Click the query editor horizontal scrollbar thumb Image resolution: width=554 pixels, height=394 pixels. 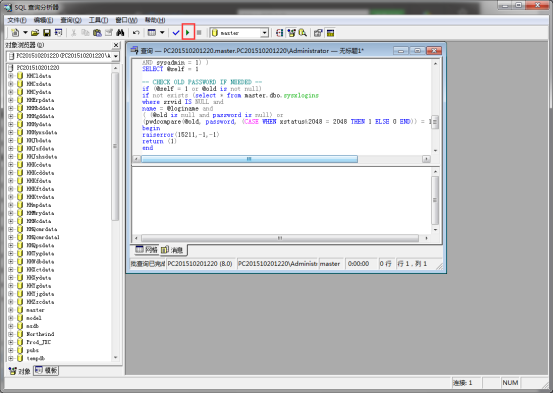tap(249, 159)
